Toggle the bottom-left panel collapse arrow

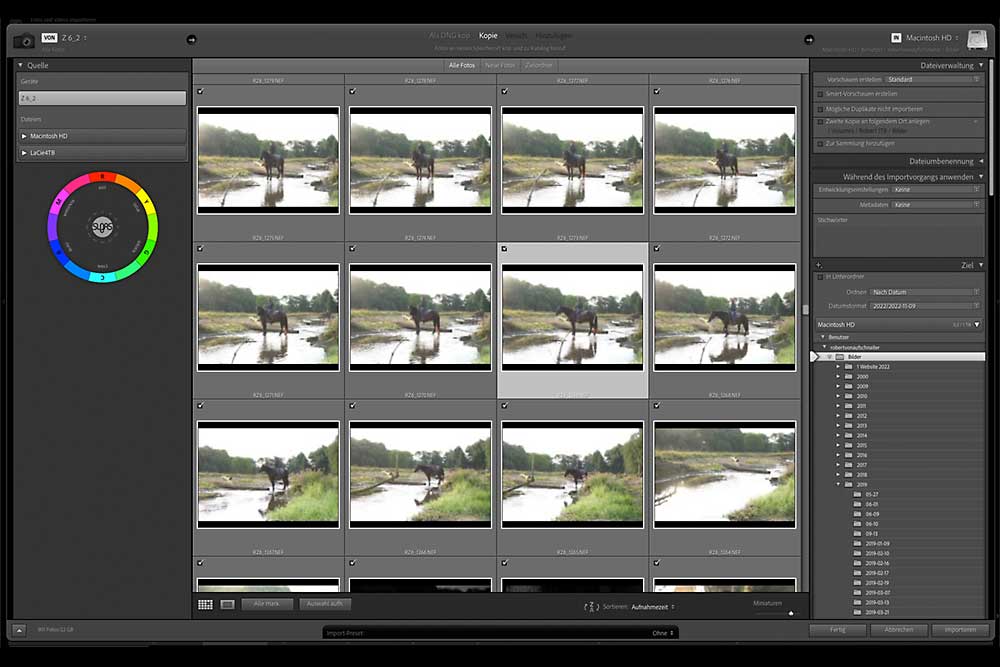(x=19, y=630)
